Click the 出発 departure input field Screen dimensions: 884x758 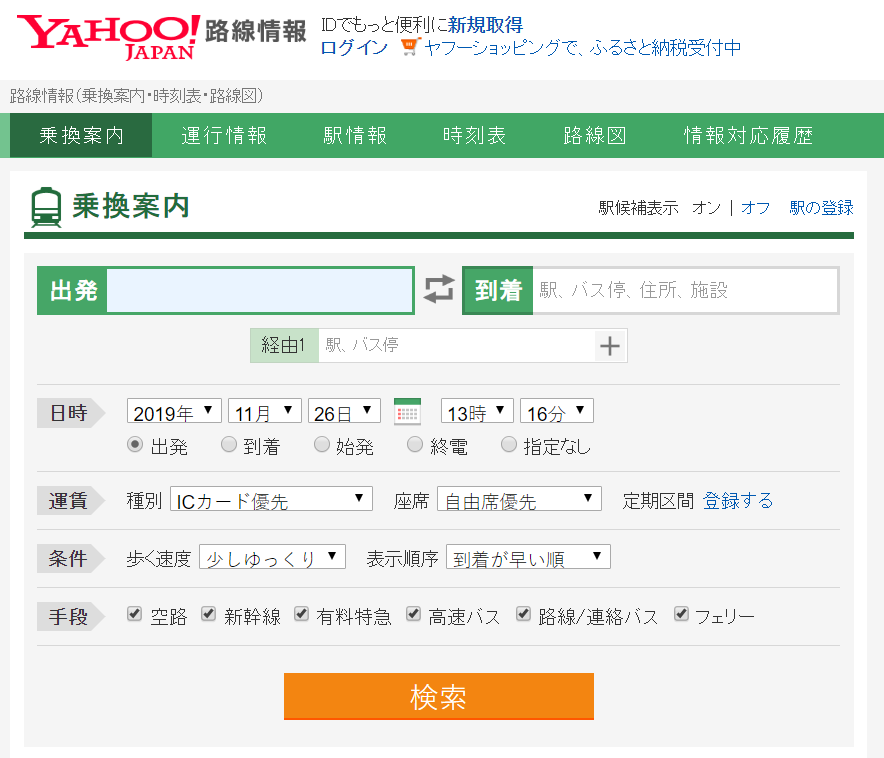coord(259,290)
